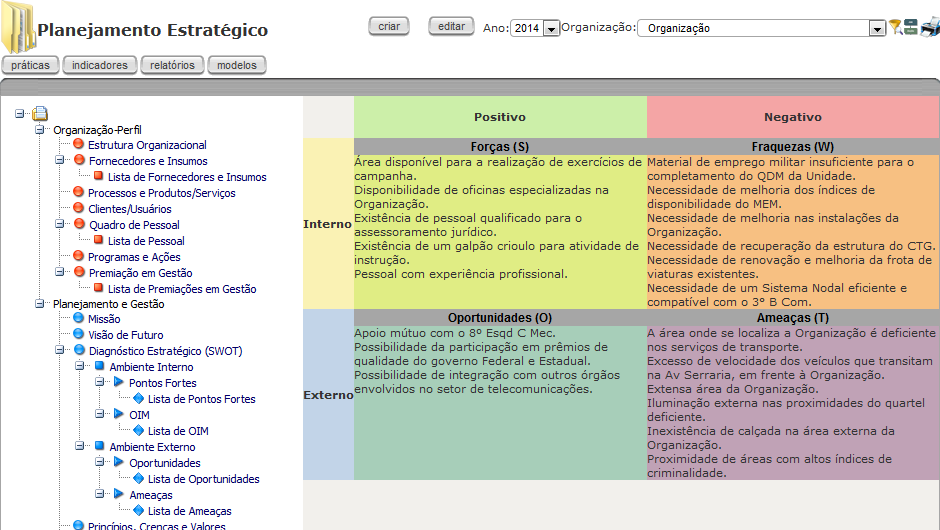Select Princípios, Crenças e Valores item
Viewport: 940px width, 530px height.
[156, 526]
